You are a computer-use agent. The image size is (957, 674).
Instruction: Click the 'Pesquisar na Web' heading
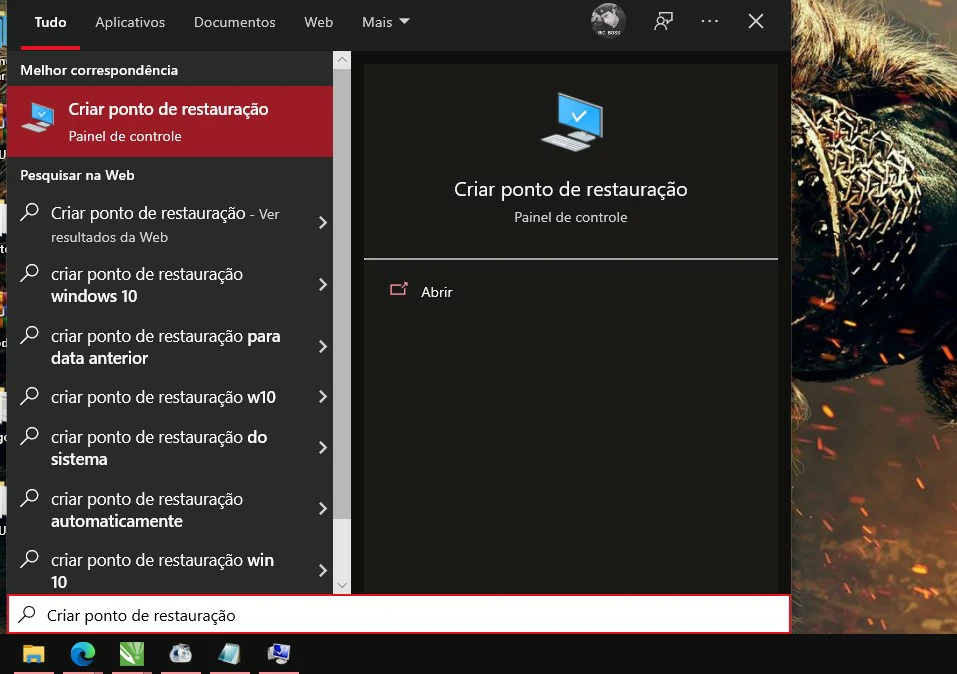coord(77,175)
